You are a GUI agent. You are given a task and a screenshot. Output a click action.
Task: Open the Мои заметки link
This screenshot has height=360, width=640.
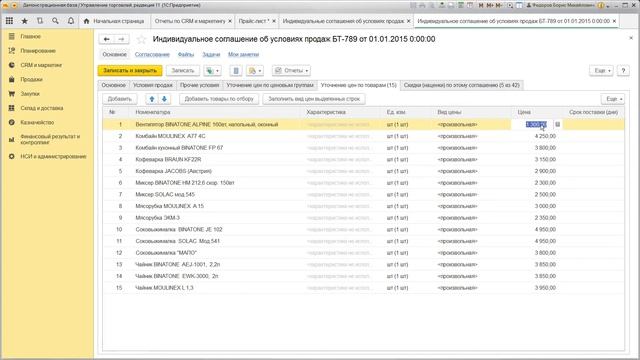[243, 54]
